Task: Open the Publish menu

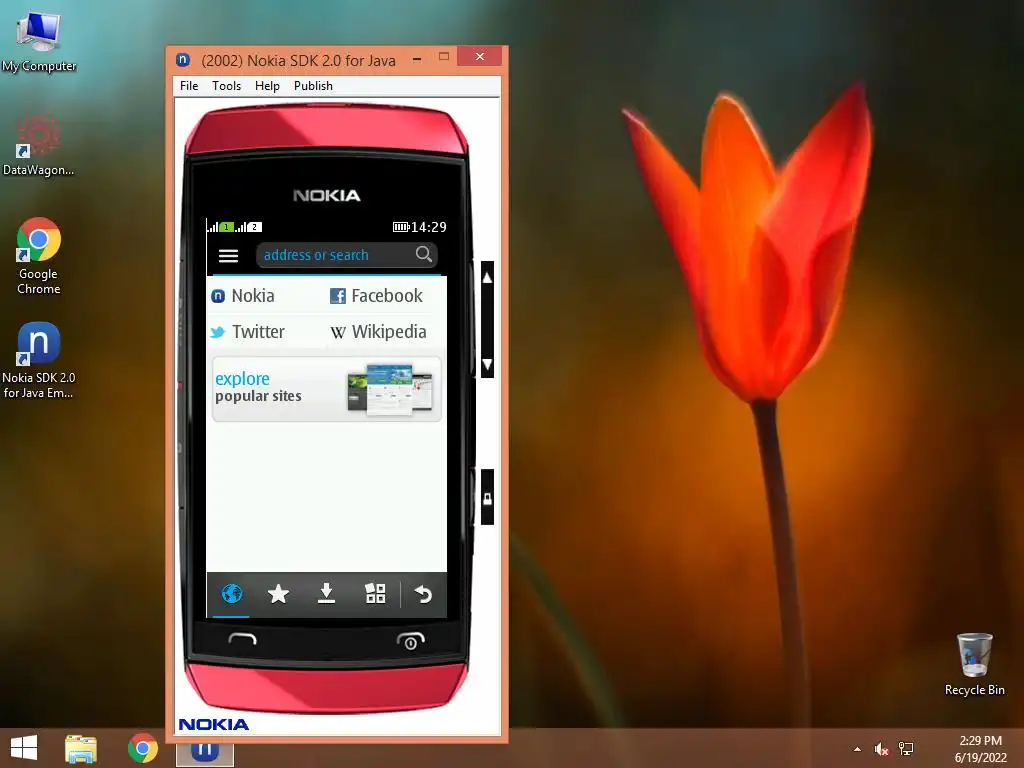Action: point(313,86)
